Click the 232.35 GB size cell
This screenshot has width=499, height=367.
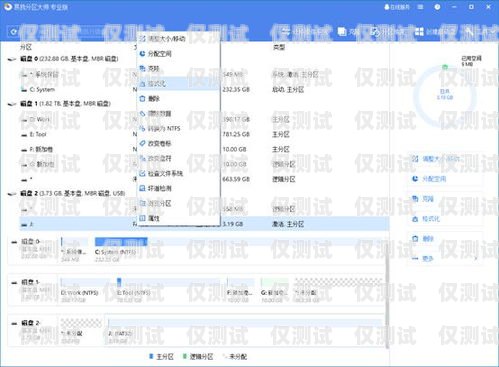pyautogui.click(x=236, y=89)
